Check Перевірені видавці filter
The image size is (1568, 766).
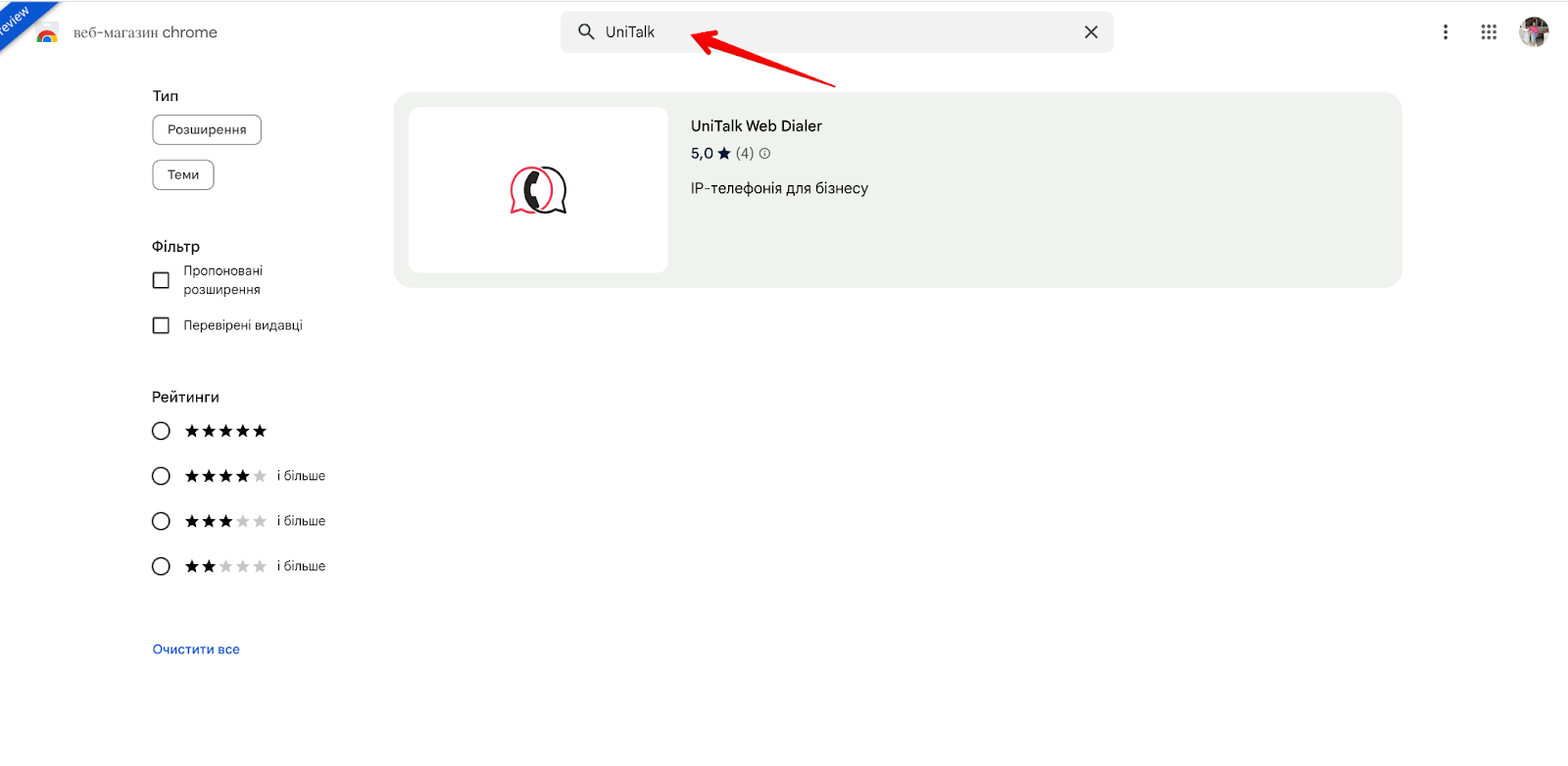tap(161, 325)
